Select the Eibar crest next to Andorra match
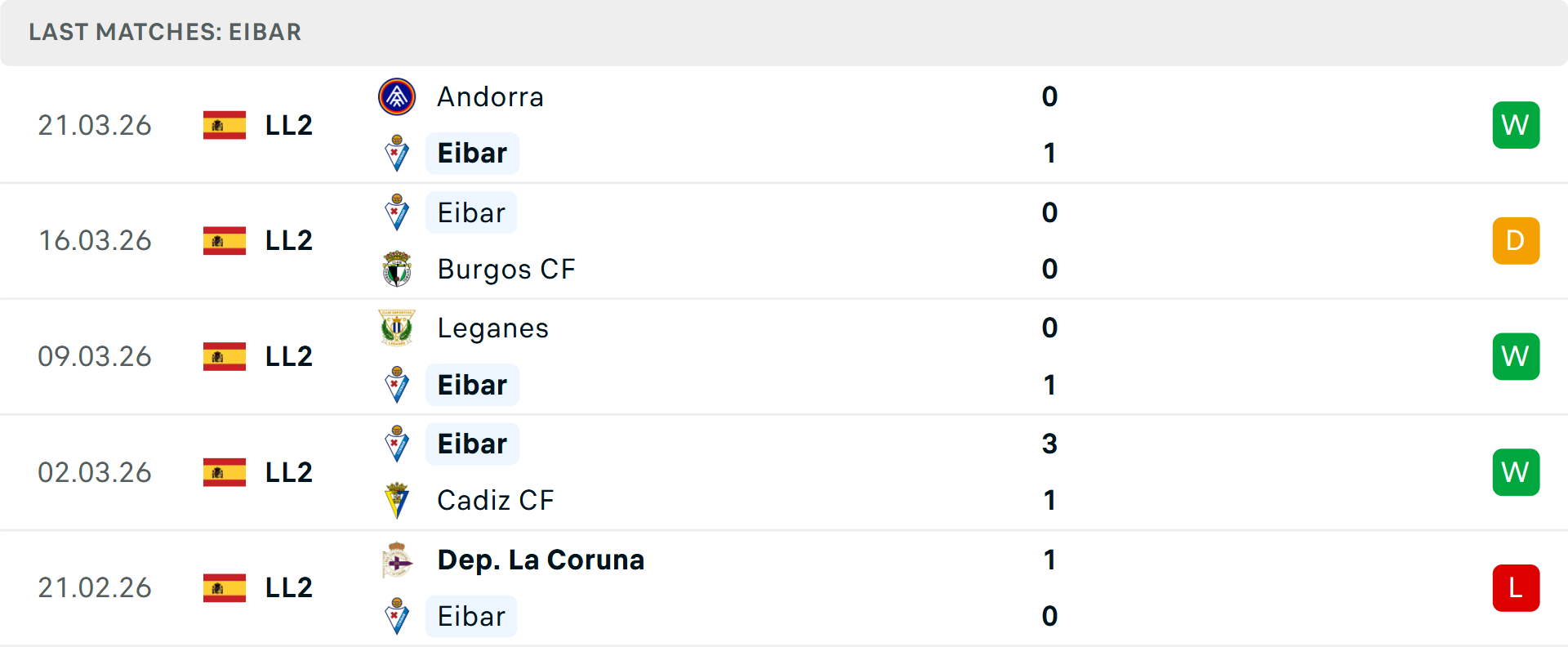Screen dimensions: 1568x647 397,153
